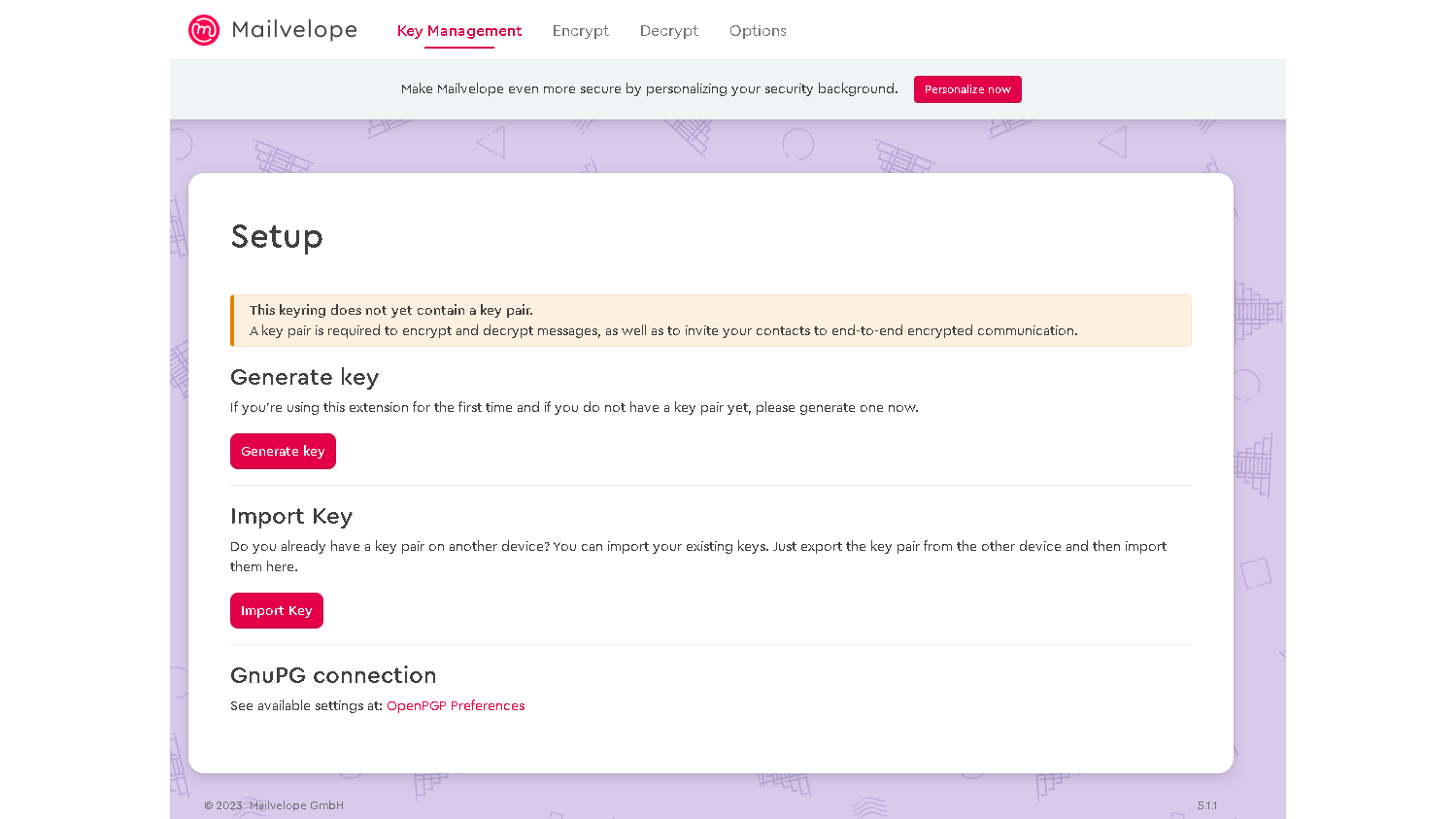This screenshot has height=819, width=1456.
Task: Switch to the Encrypt tab
Action: coord(581,31)
